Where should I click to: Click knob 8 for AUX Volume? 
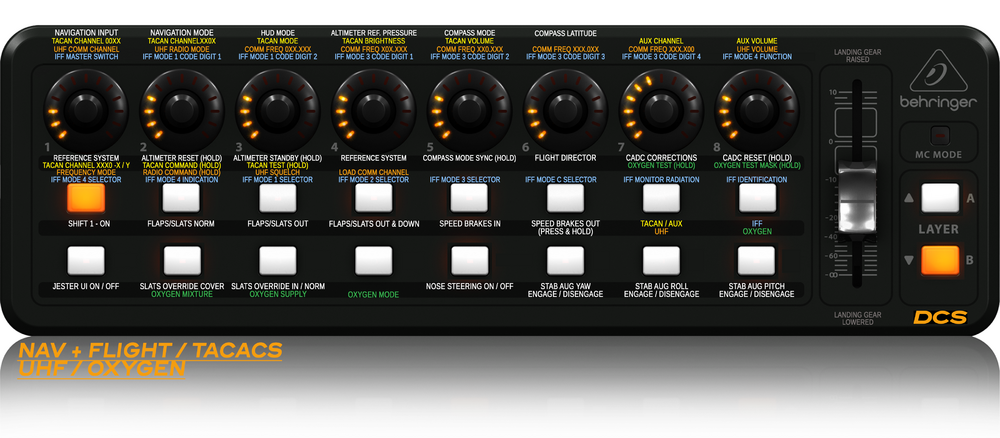pos(757,109)
